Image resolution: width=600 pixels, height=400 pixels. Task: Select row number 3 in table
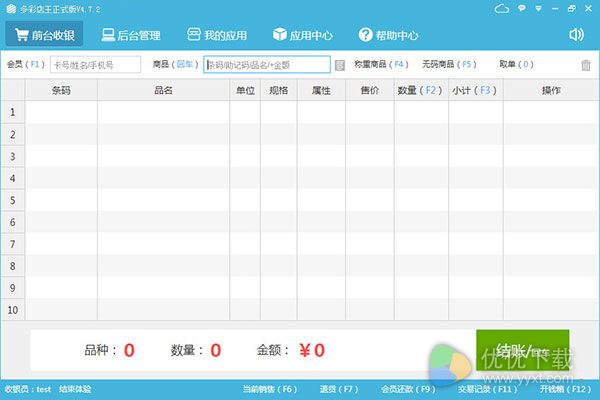(13, 156)
